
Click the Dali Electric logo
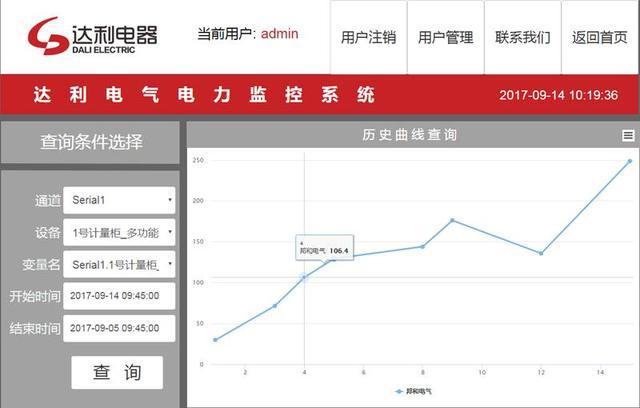[92, 36]
